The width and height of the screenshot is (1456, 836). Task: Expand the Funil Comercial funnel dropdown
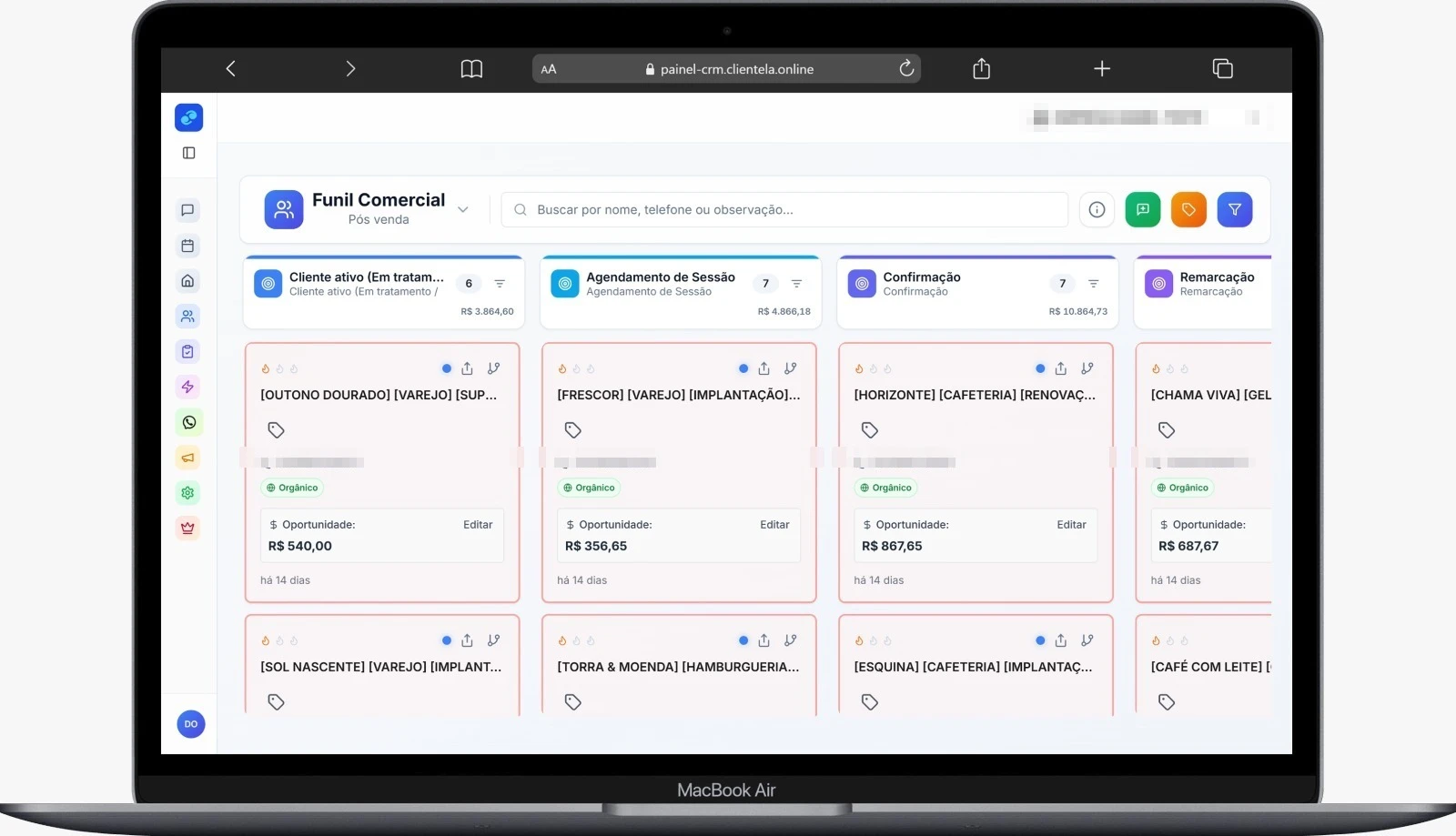tap(462, 209)
